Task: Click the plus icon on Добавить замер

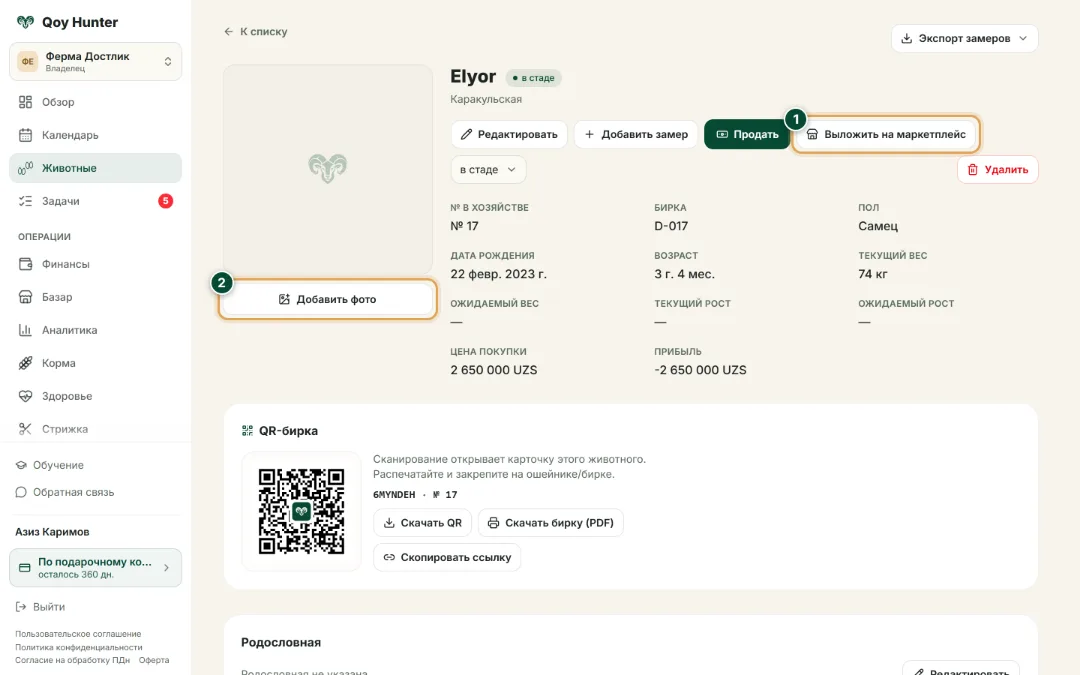Action: click(x=590, y=134)
